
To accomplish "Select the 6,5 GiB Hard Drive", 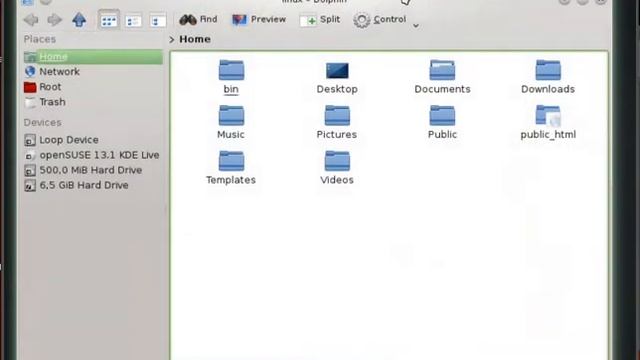I will point(93,185).
